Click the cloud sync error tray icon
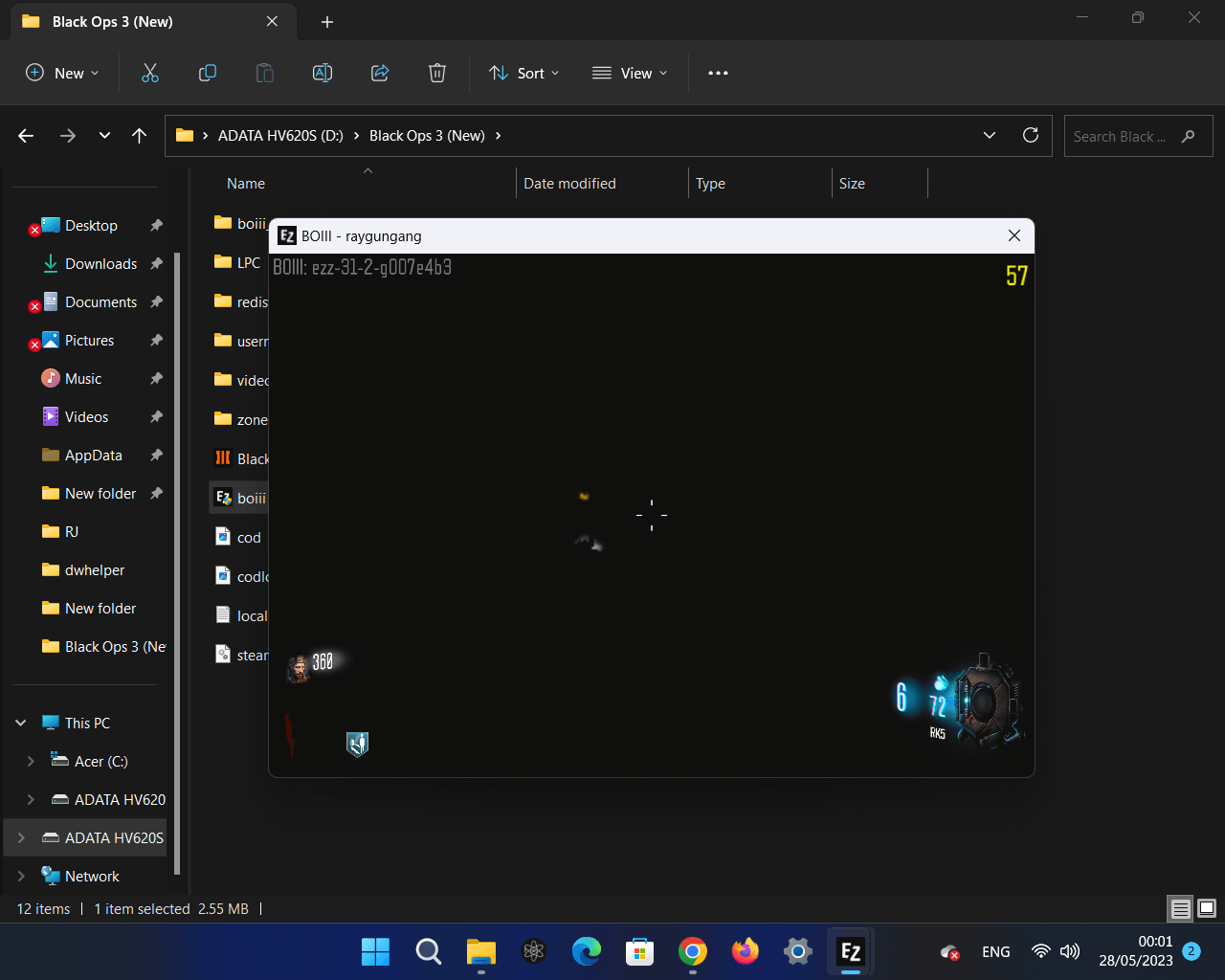 coord(950,951)
